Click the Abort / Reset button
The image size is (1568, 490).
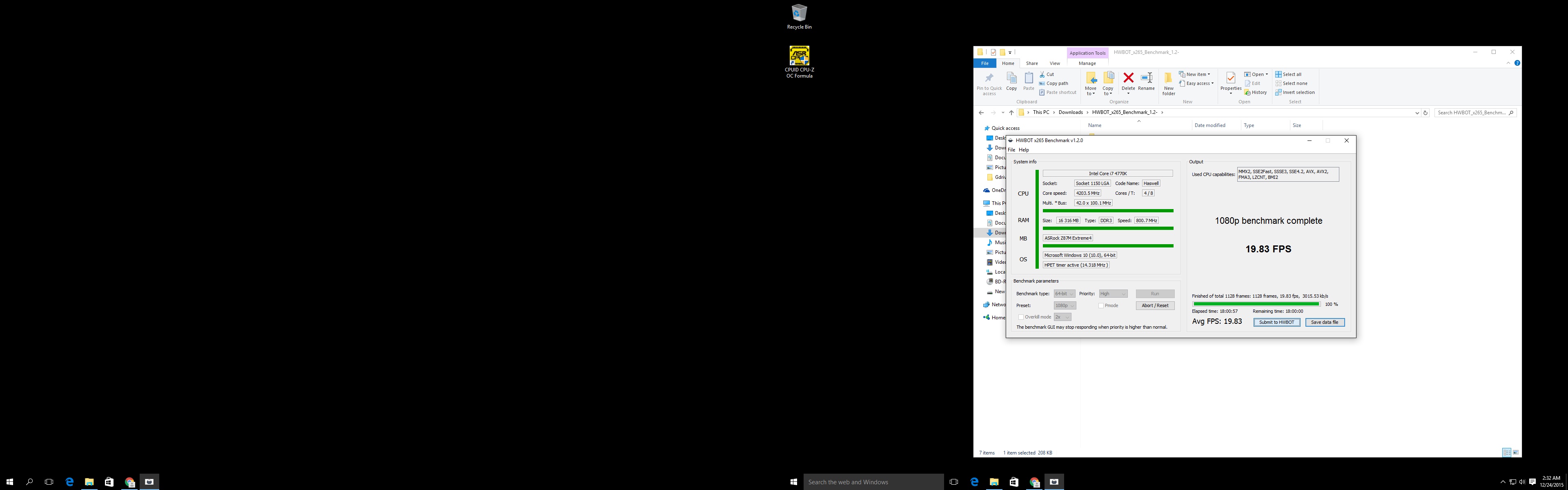[x=1155, y=305]
